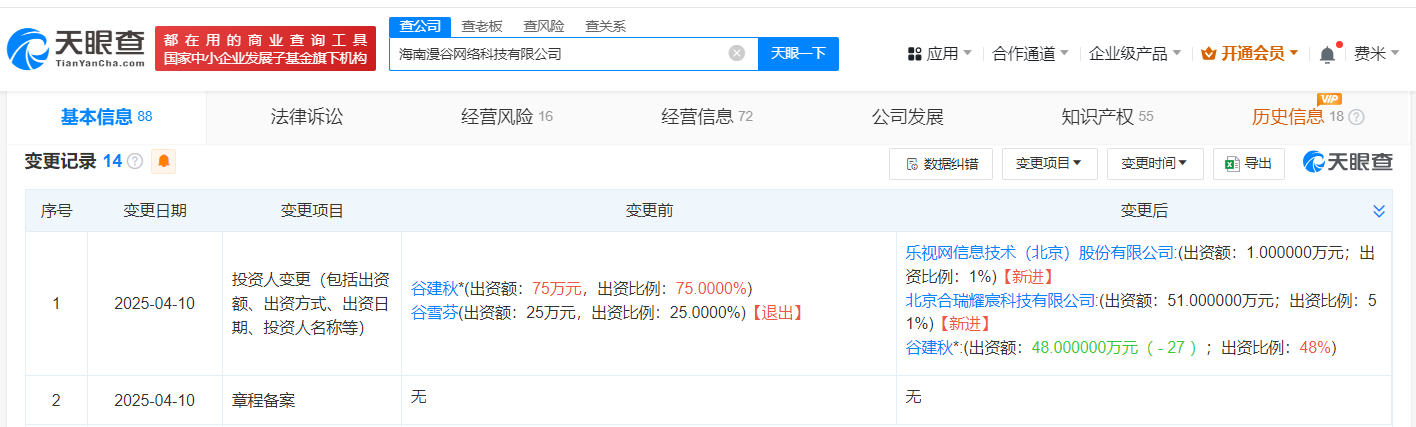
Task: Open the 开通会员 dropdown
Action: [1249, 54]
